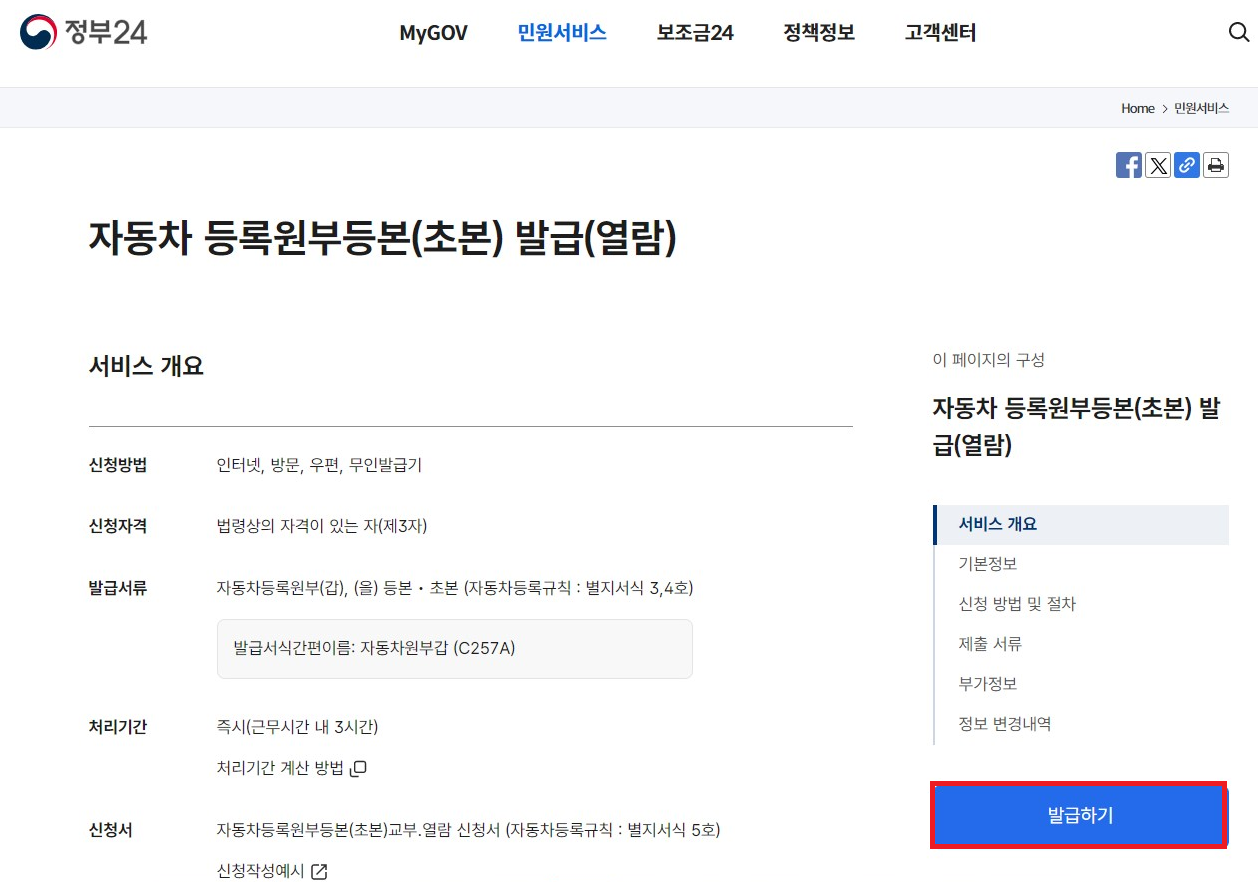Click text 인터넷, 방문, 우편, 무인발급기
The width and height of the screenshot is (1258, 882).
(319, 465)
